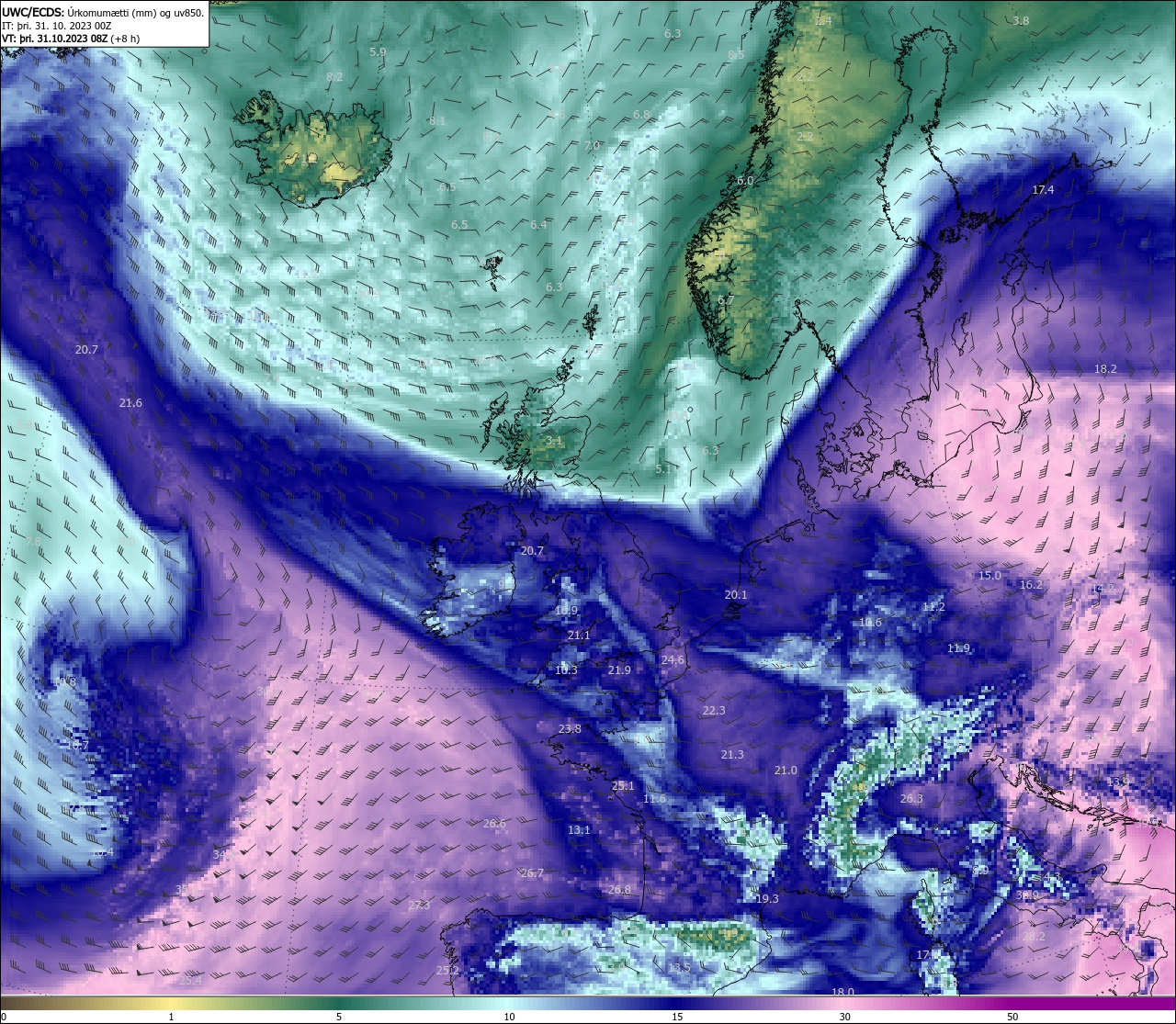1176x1024 pixels.
Task: Click the 15.0 value over Poland
Action: click(x=989, y=576)
